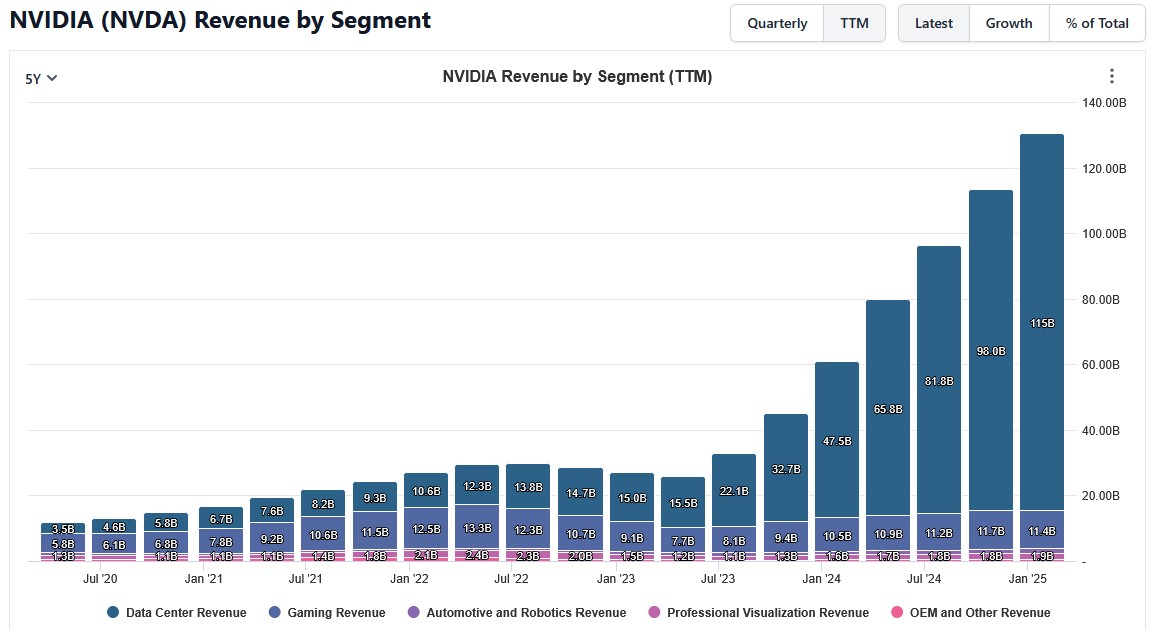Click the 9.4B Gaming bar segment
Screen dimensions: 1158x630
pos(786,538)
